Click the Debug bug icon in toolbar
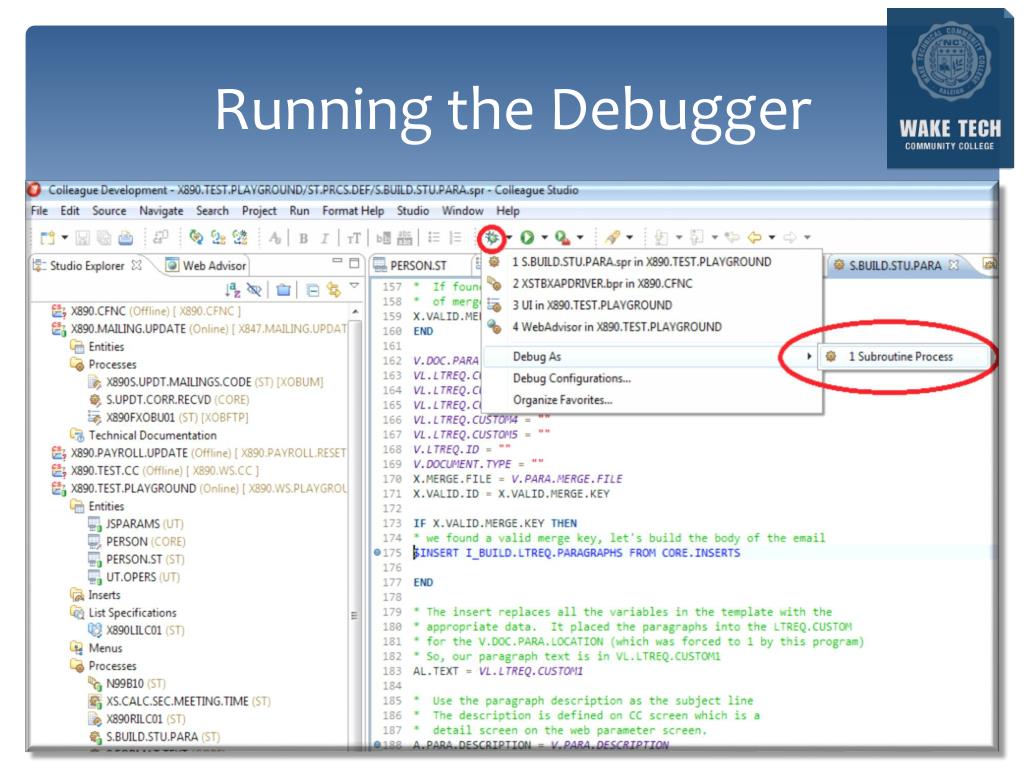Screen dimensions: 1024x768 [492, 238]
